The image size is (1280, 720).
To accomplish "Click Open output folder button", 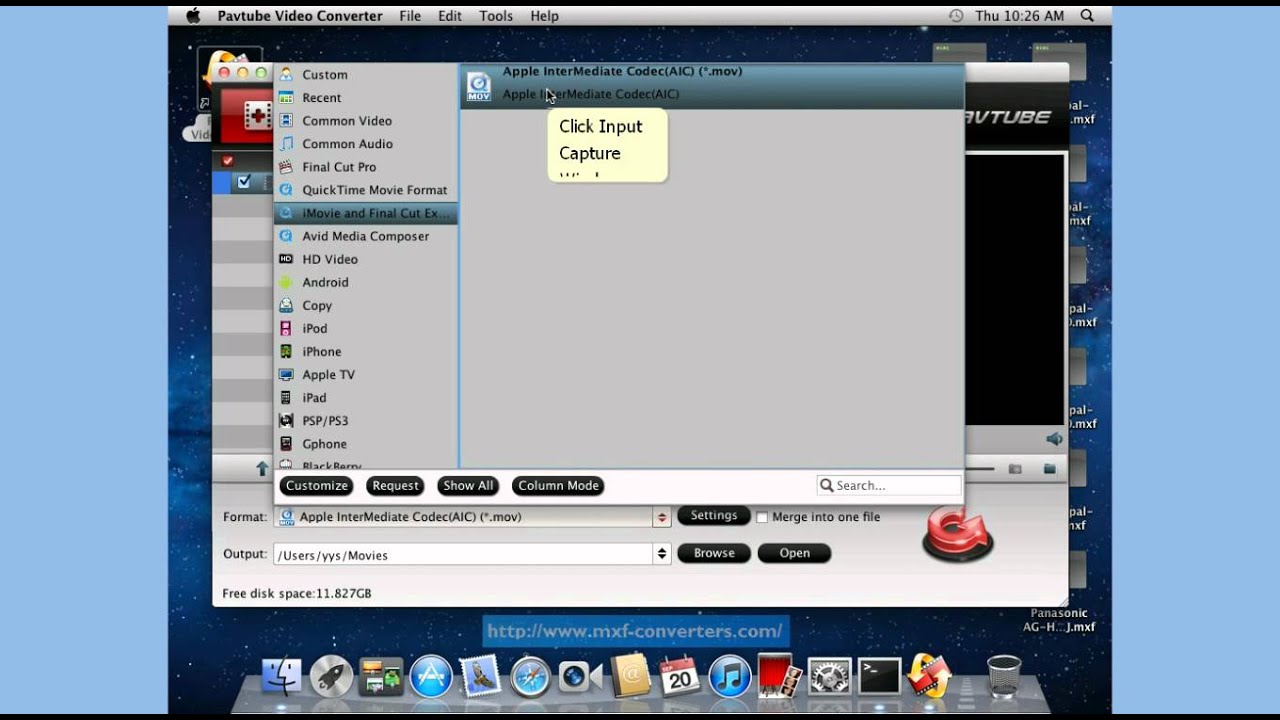I will (795, 553).
